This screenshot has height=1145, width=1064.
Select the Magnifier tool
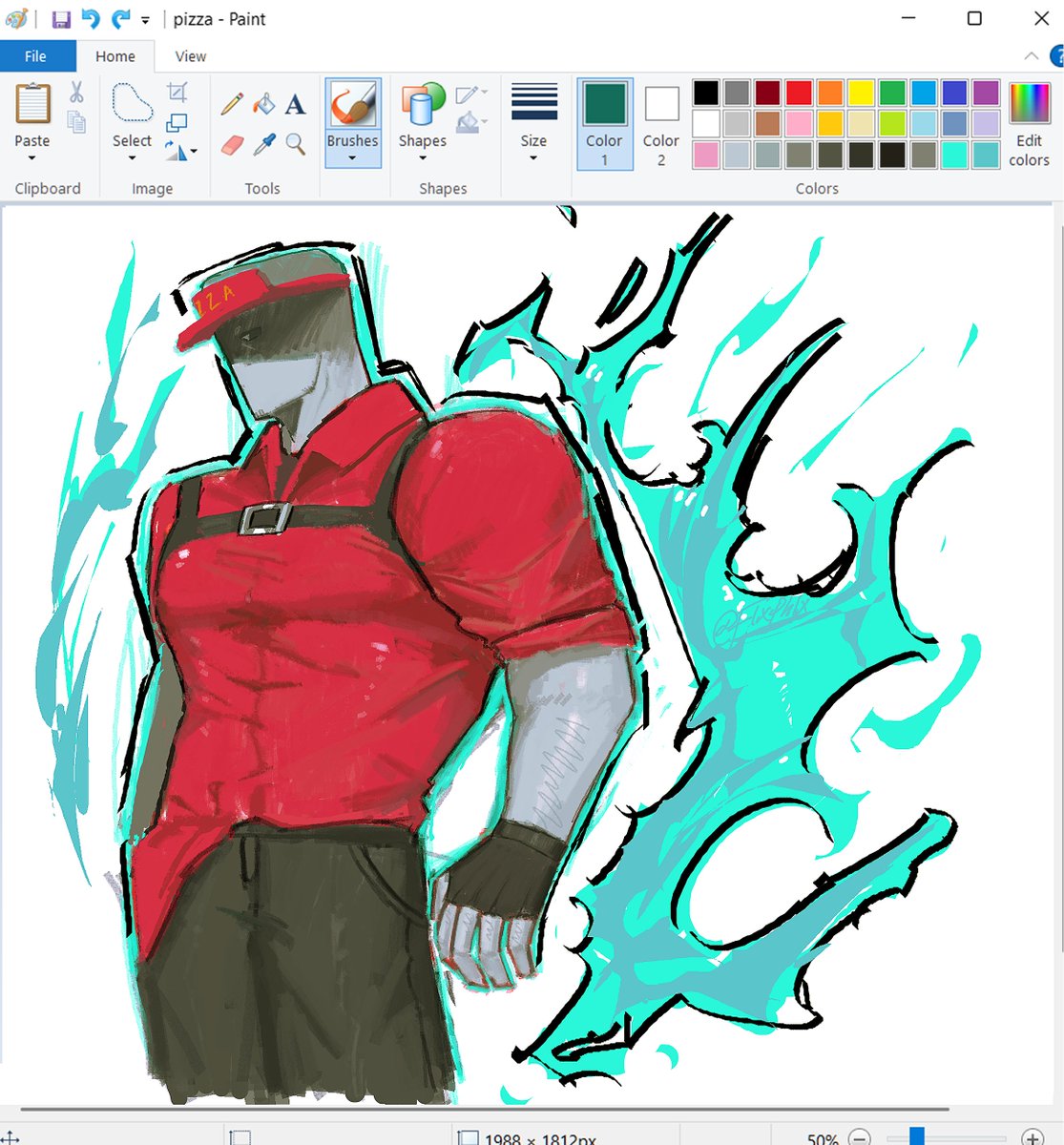296,144
